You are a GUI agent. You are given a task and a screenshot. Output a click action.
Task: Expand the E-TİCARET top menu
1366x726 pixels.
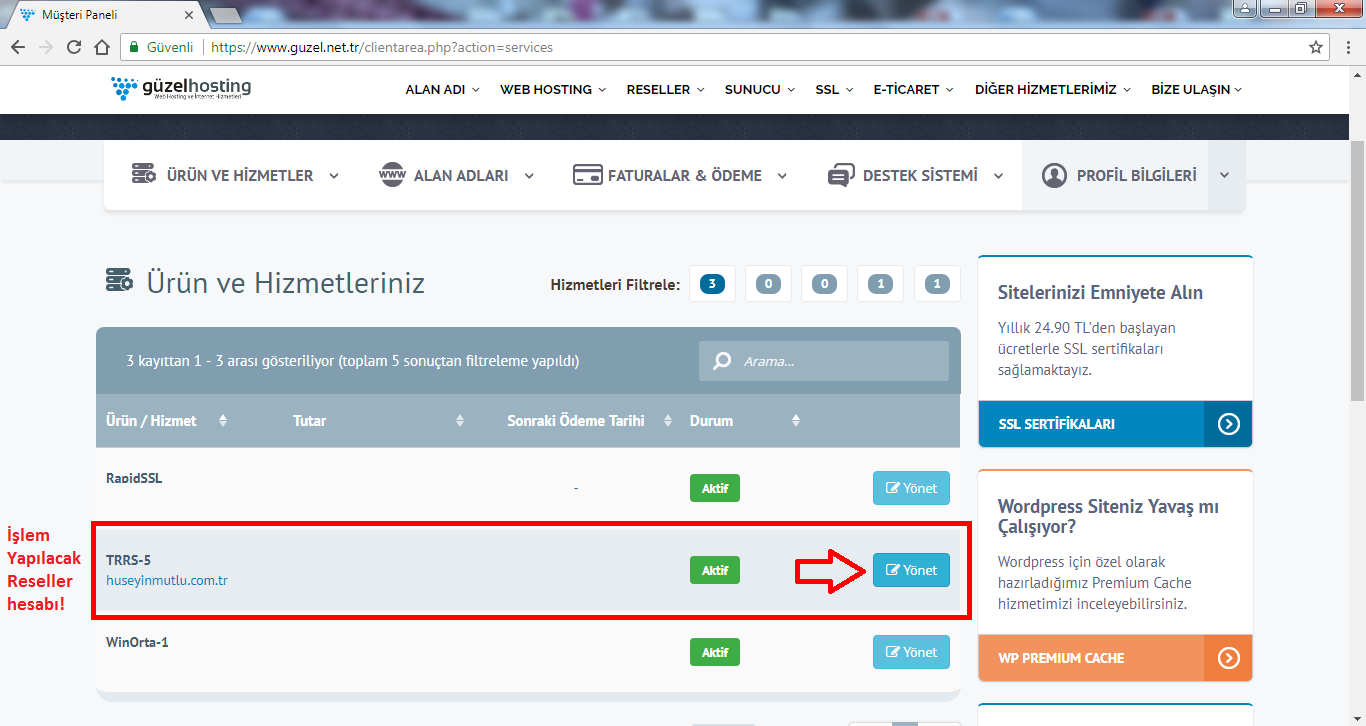(x=913, y=89)
